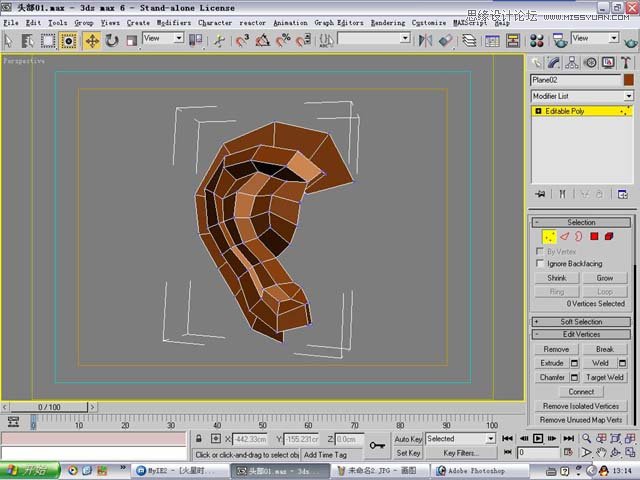Click Remove Isolated Vertices button
The height and width of the screenshot is (480, 640).
pyautogui.click(x=581, y=406)
